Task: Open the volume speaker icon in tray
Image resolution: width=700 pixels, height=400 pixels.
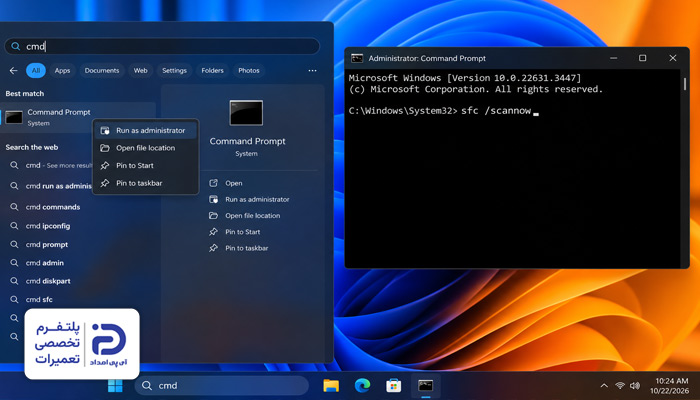Action: [x=634, y=386]
